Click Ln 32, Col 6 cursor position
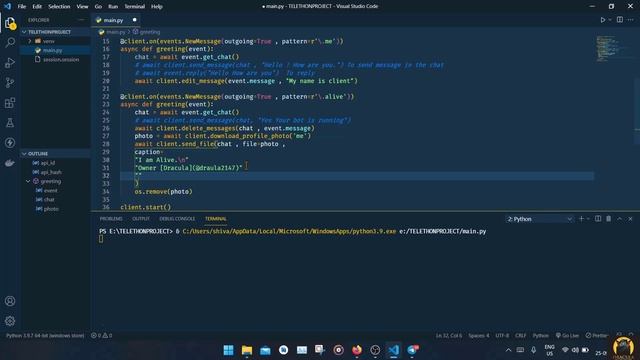Image resolution: width=640 pixels, height=360 pixels. pos(449,336)
